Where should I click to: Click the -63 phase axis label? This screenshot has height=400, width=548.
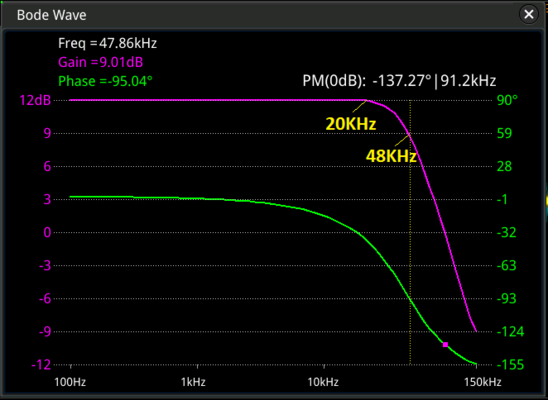[506, 266]
